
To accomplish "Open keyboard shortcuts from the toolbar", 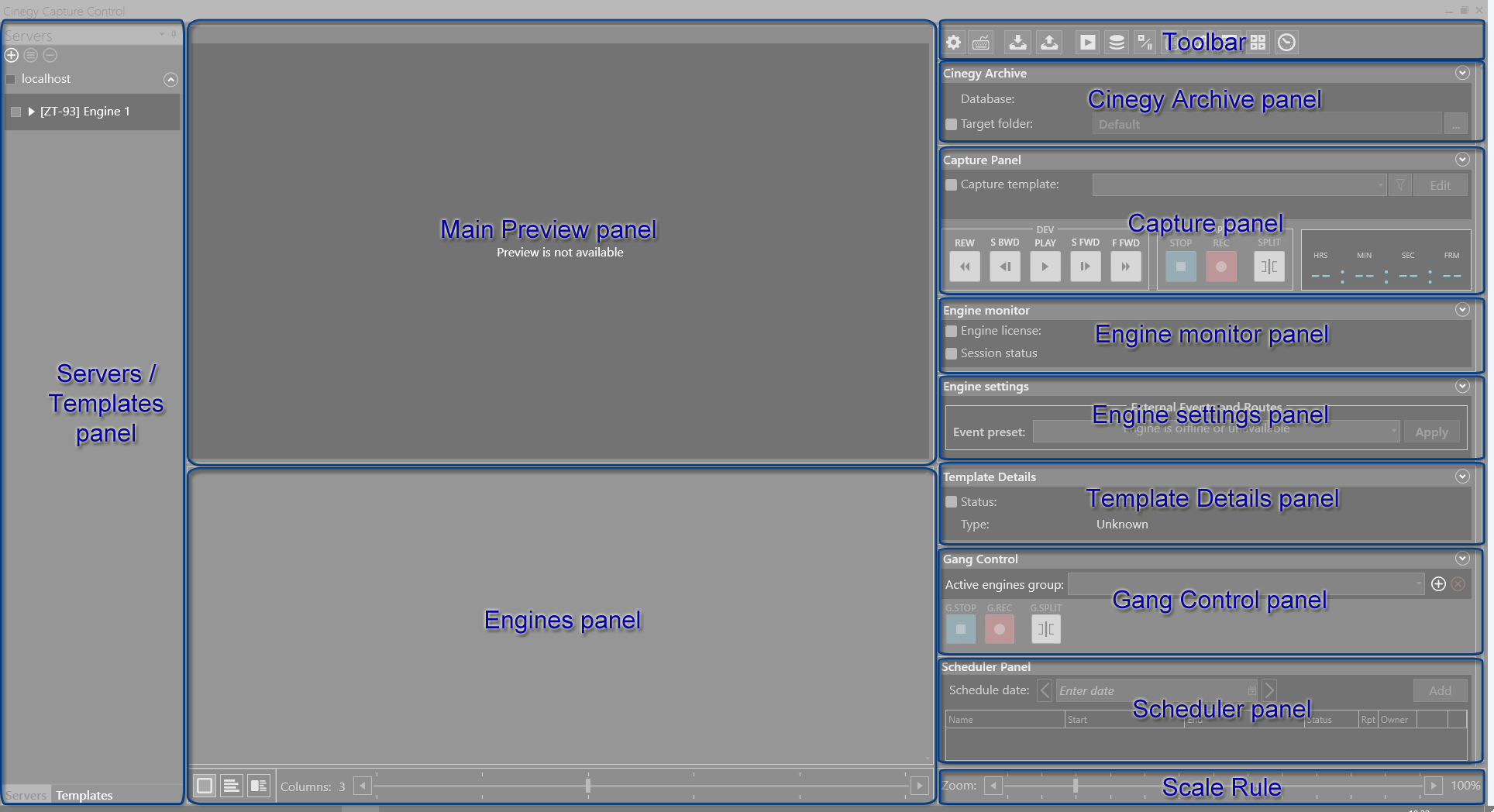I will coord(981,43).
